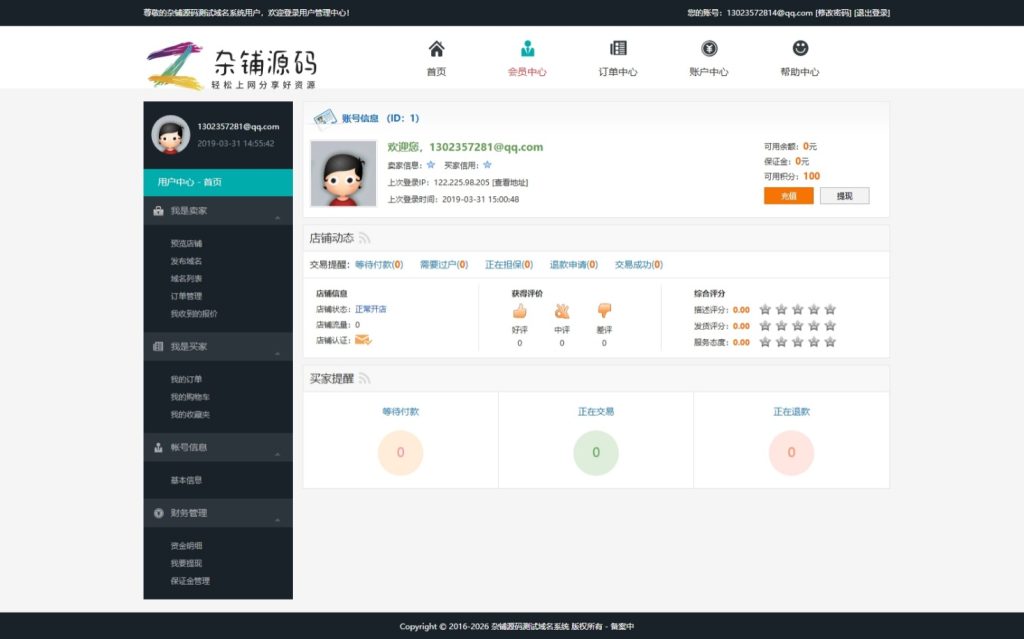This screenshot has width=1024, height=639.
Task: Click the 差评 thumbs-down icon
Action: click(604, 311)
